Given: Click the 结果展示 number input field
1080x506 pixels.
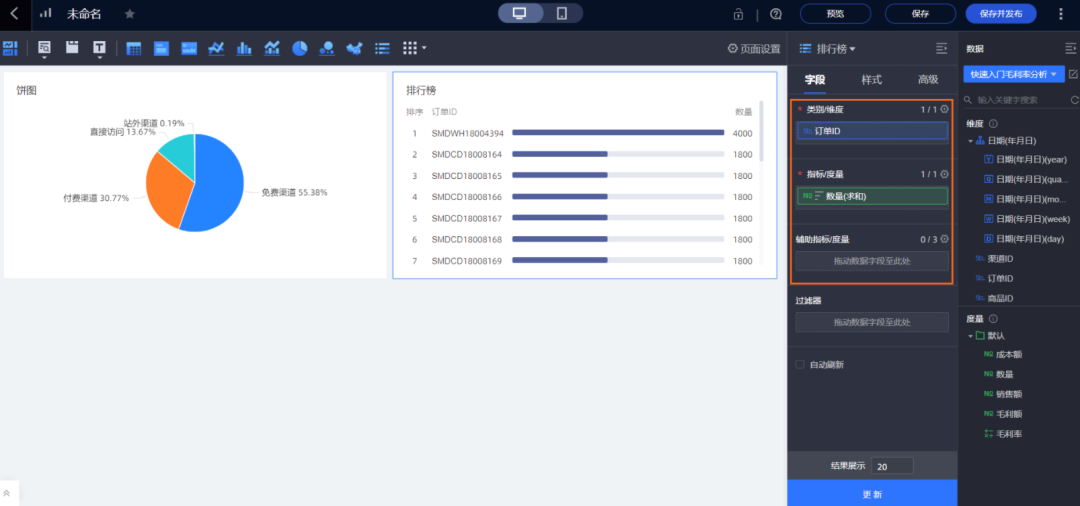Looking at the screenshot, I should coord(892,466).
